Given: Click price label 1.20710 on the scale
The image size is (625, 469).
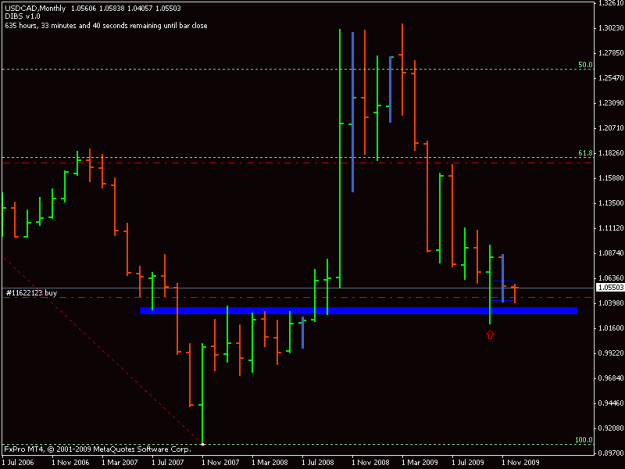Looking at the screenshot, I should (610, 128).
